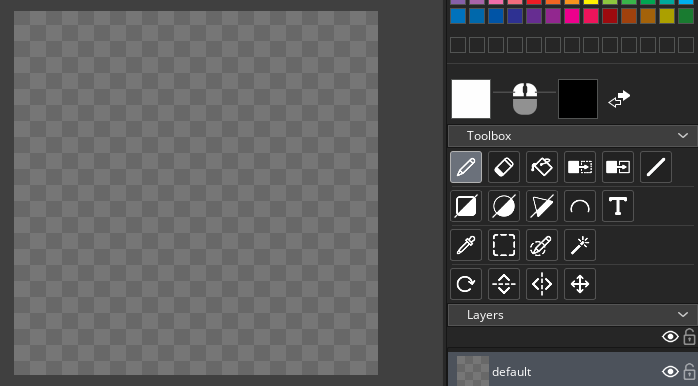Select the Eraser tool
The width and height of the screenshot is (698, 386).
(x=504, y=167)
